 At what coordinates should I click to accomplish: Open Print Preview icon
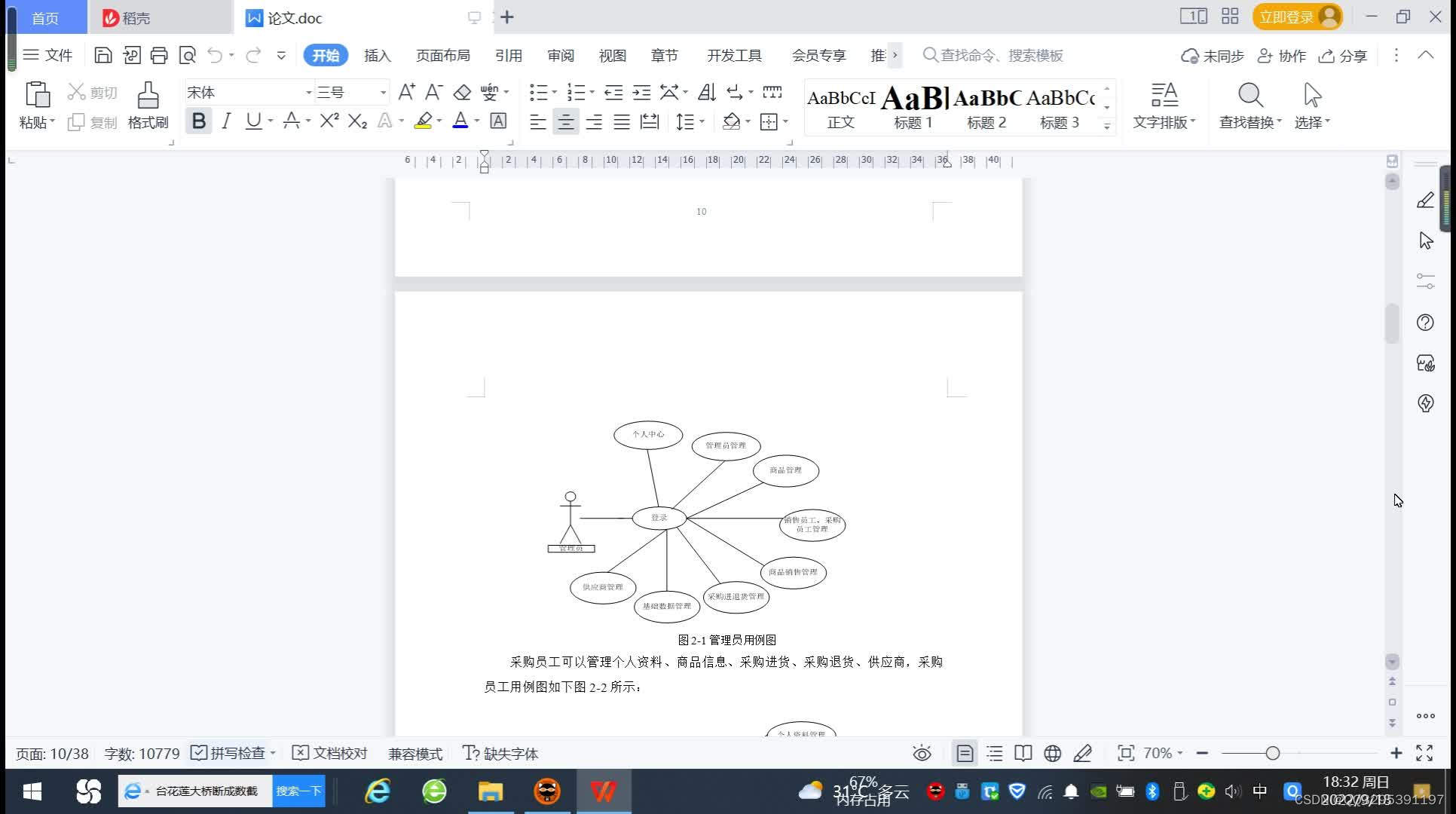[x=187, y=55]
